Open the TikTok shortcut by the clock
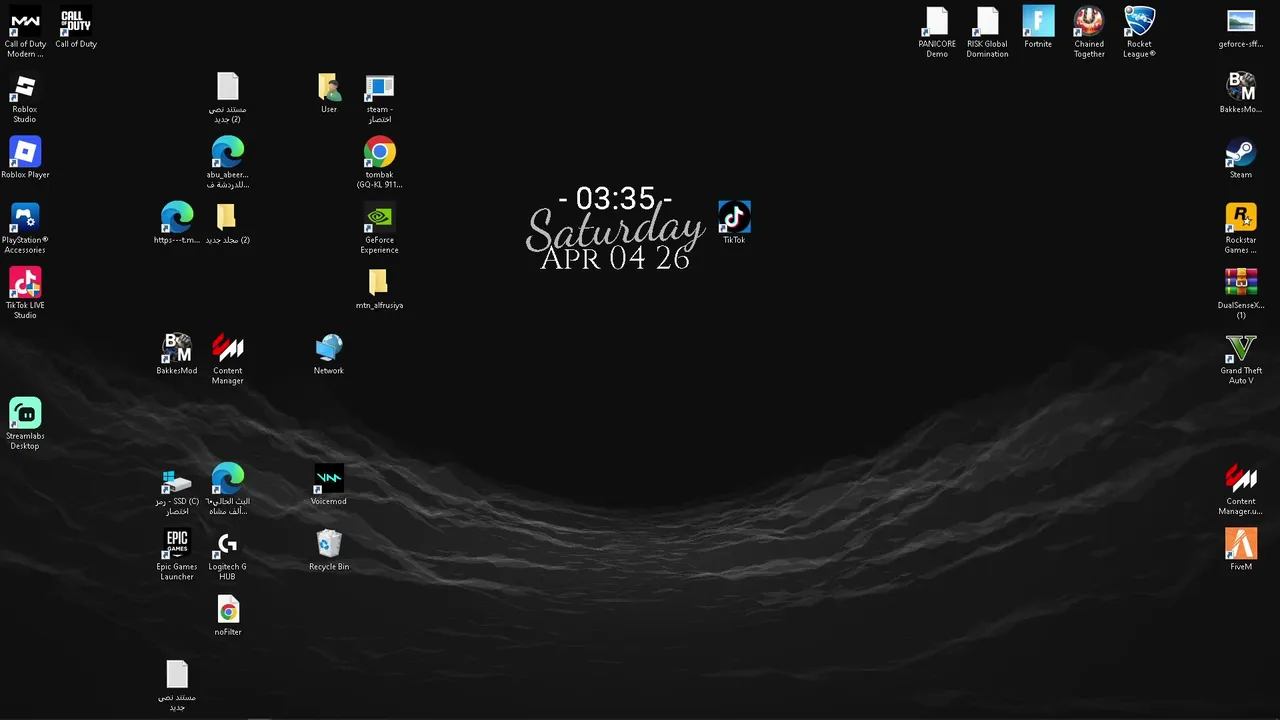This screenshot has height=720, width=1280. [734, 223]
